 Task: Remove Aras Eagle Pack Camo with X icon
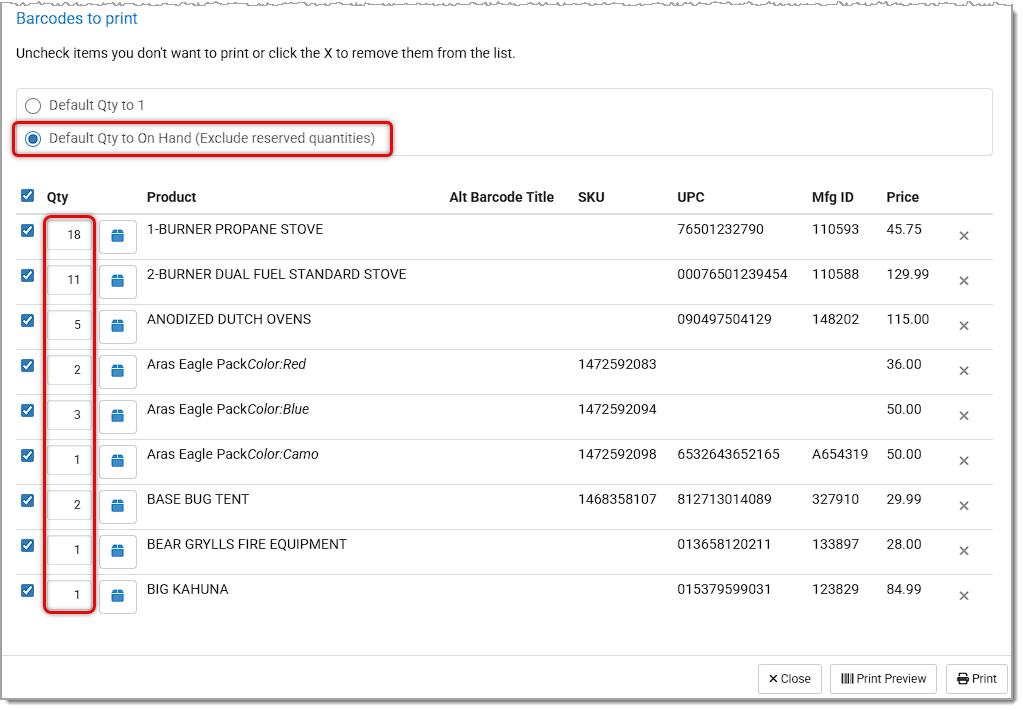click(x=964, y=461)
